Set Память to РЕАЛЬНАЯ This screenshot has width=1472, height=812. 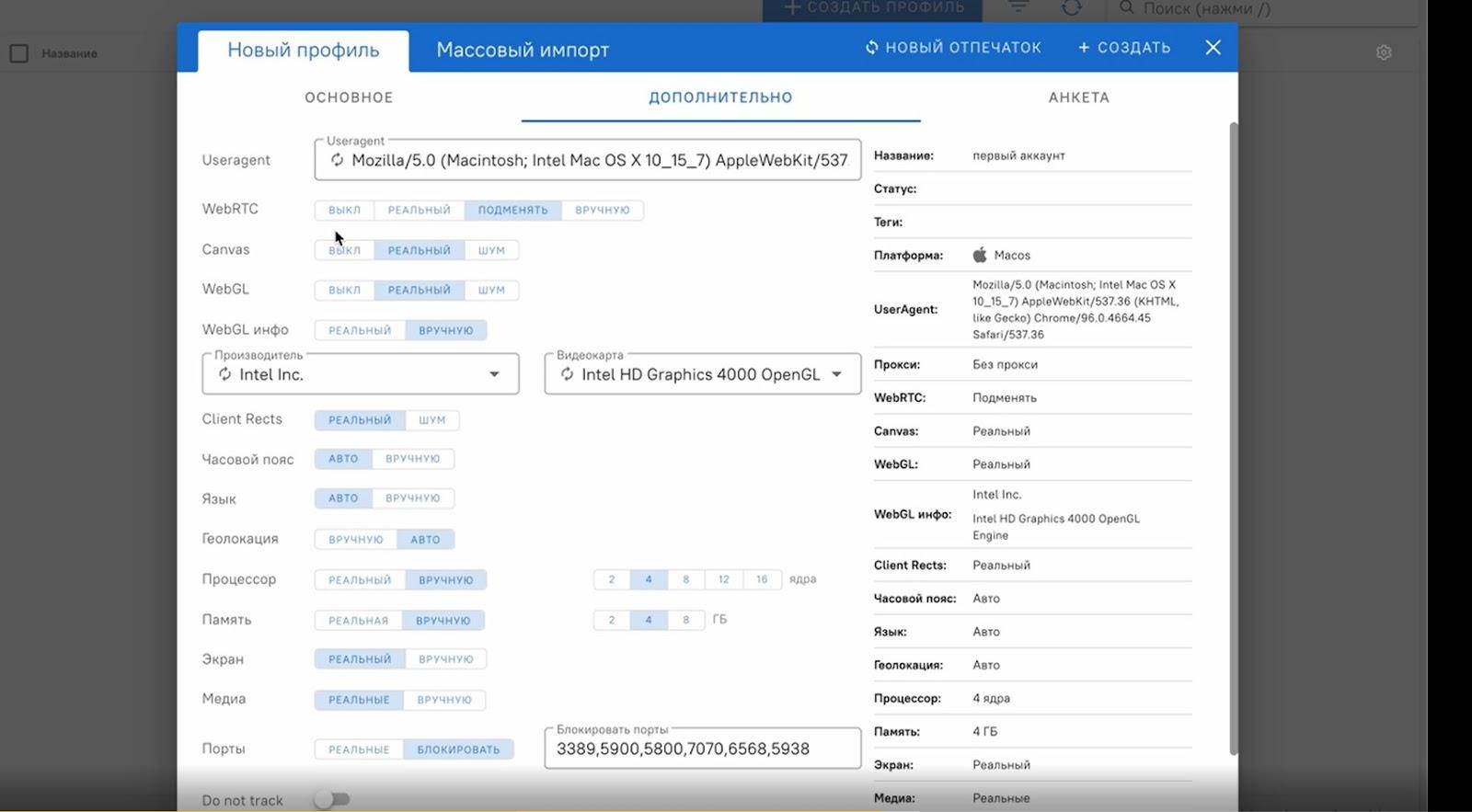point(359,621)
